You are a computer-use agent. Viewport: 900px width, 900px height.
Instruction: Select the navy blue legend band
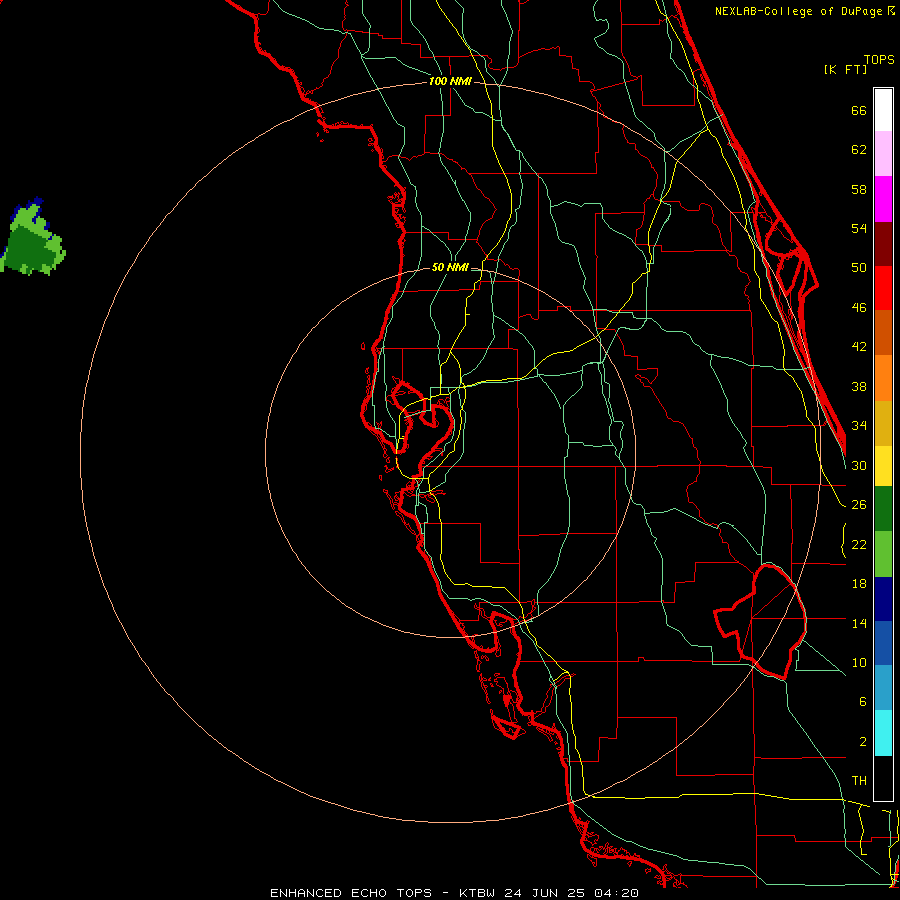[x=883, y=599]
